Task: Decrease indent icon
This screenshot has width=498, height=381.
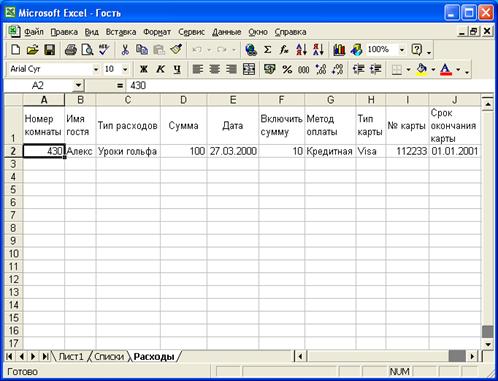Action: click(359, 69)
